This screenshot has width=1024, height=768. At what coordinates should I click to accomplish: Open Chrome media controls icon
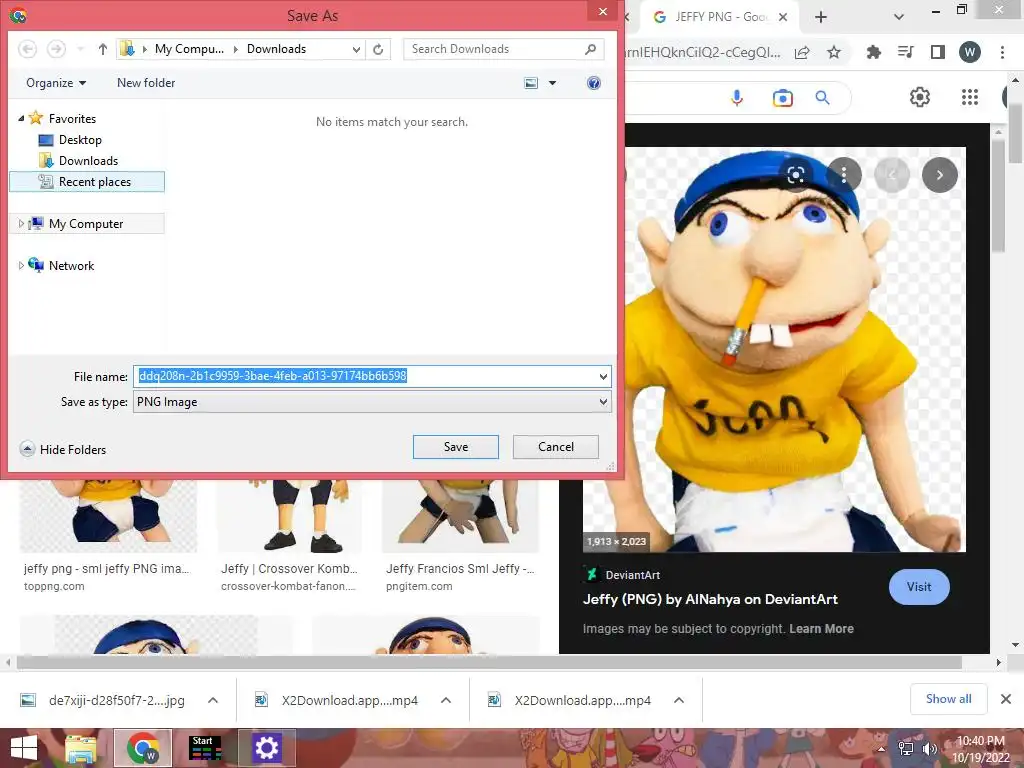point(906,52)
